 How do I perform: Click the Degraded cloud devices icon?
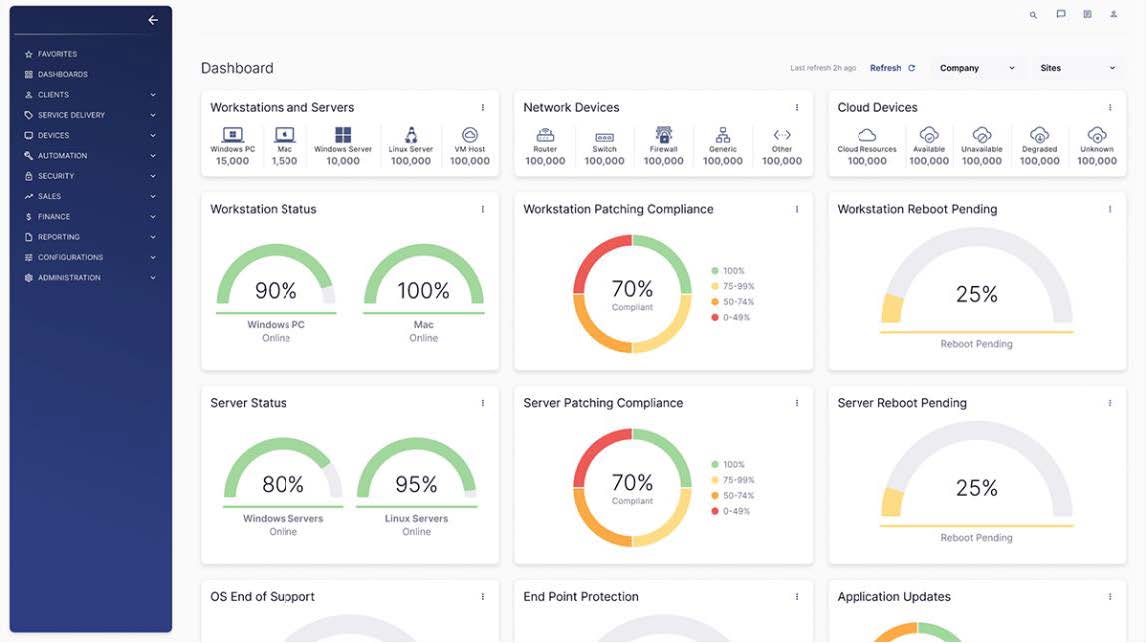coord(1039,134)
